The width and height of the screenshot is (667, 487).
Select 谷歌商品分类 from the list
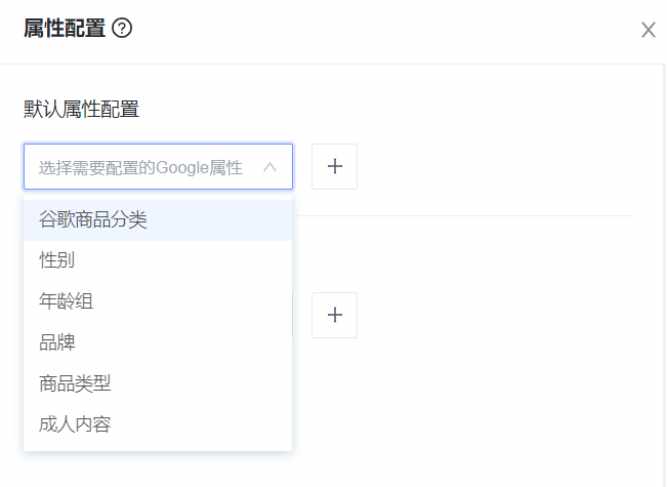coord(93,220)
